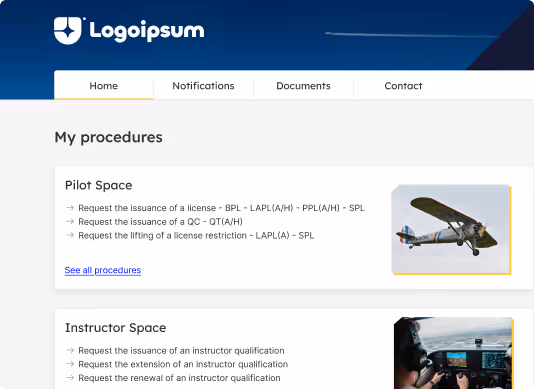The image size is (534, 389).
Task: Choose Request the issuance of a license item
Action: click(221, 208)
